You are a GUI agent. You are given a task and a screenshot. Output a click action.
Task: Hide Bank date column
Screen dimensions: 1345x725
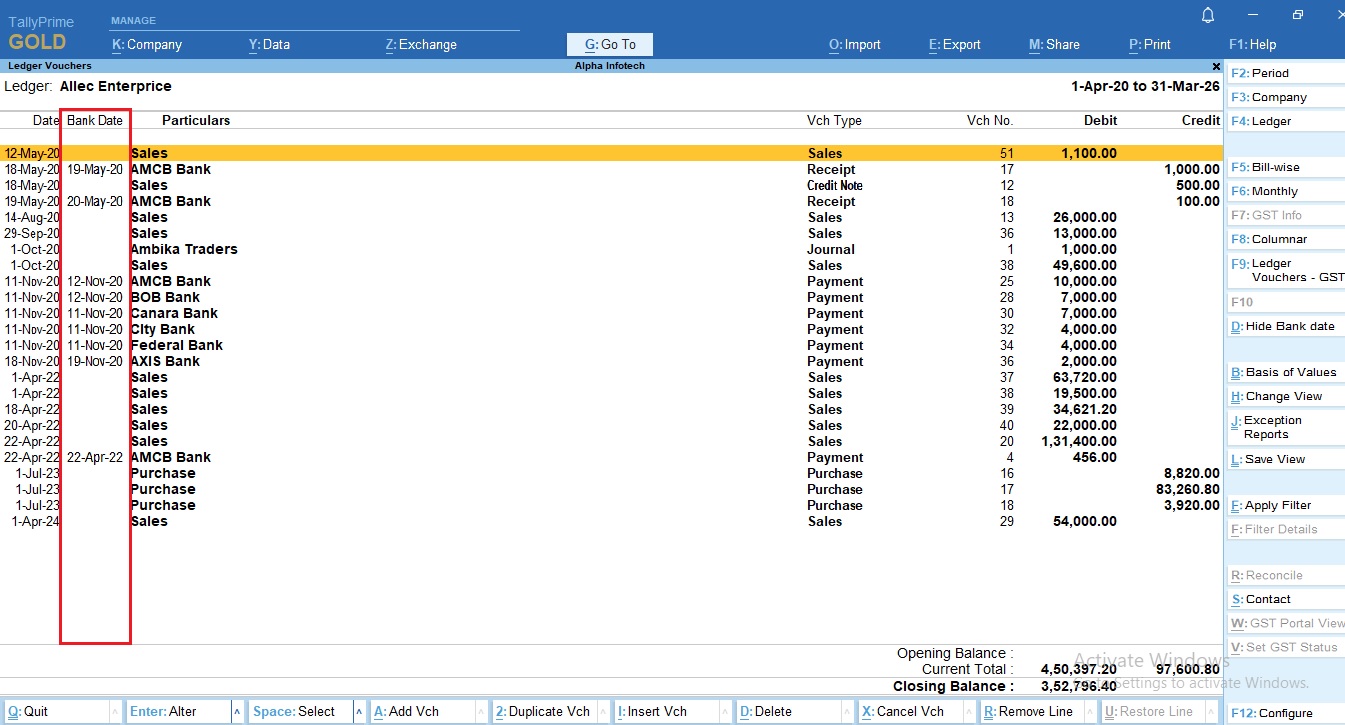pos(1283,327)
